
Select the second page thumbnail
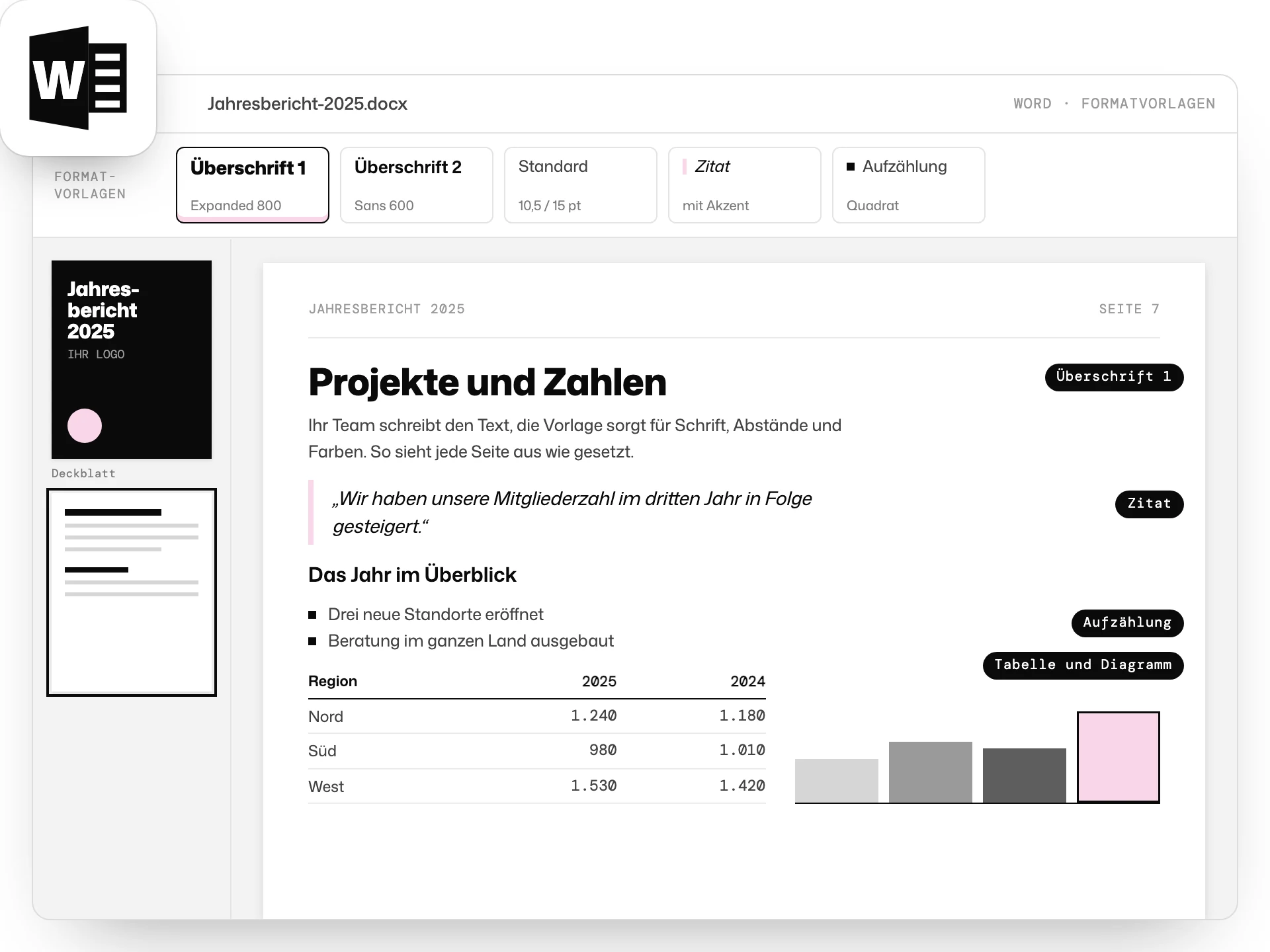132,592
